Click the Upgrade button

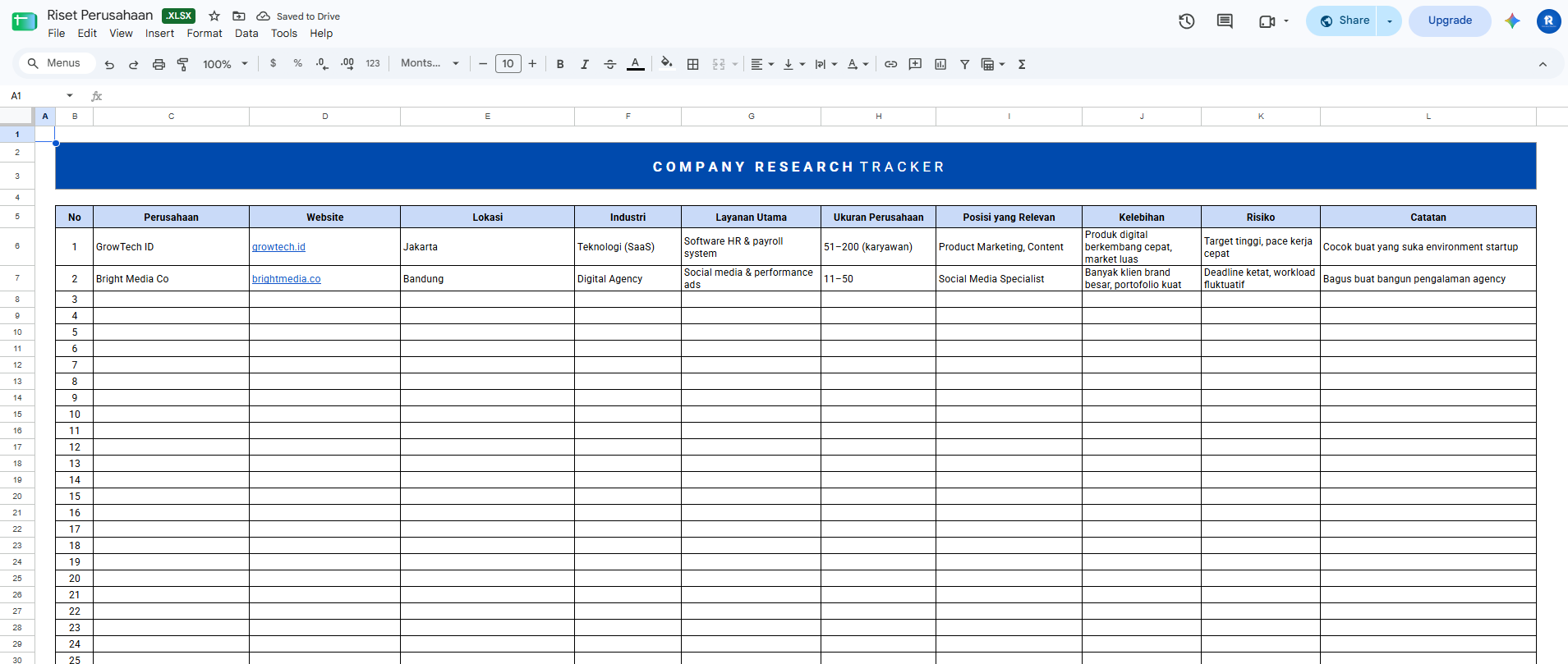(1450, 21)
